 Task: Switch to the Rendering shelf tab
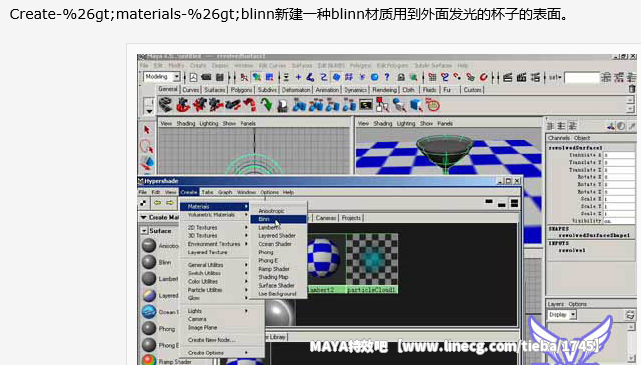(x=384, y=90)
